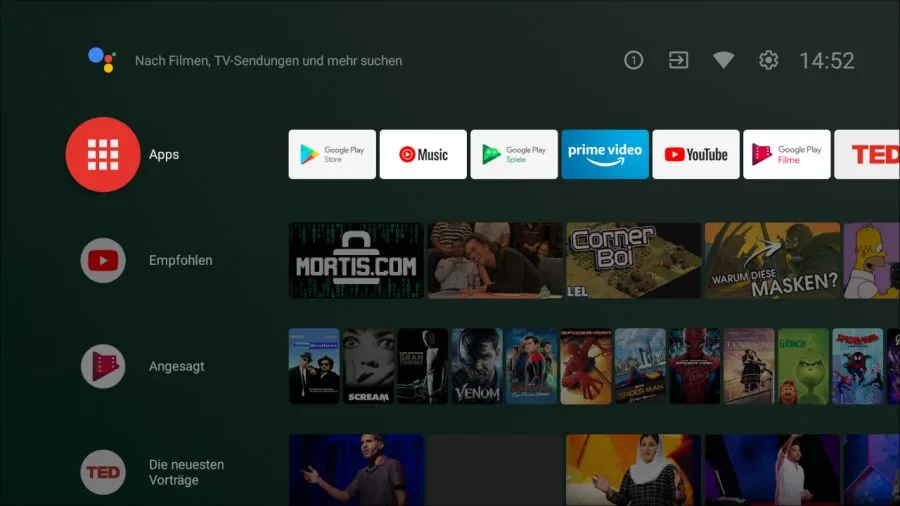Viewport: 900px width, 506px height.
Task: Open the red Apps grid icon
Action: 103,154
